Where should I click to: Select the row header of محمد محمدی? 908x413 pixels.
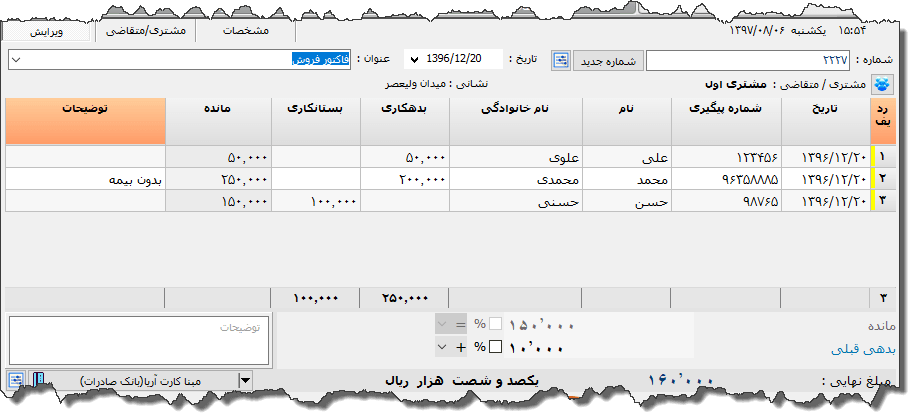click(x=883, y=179)
